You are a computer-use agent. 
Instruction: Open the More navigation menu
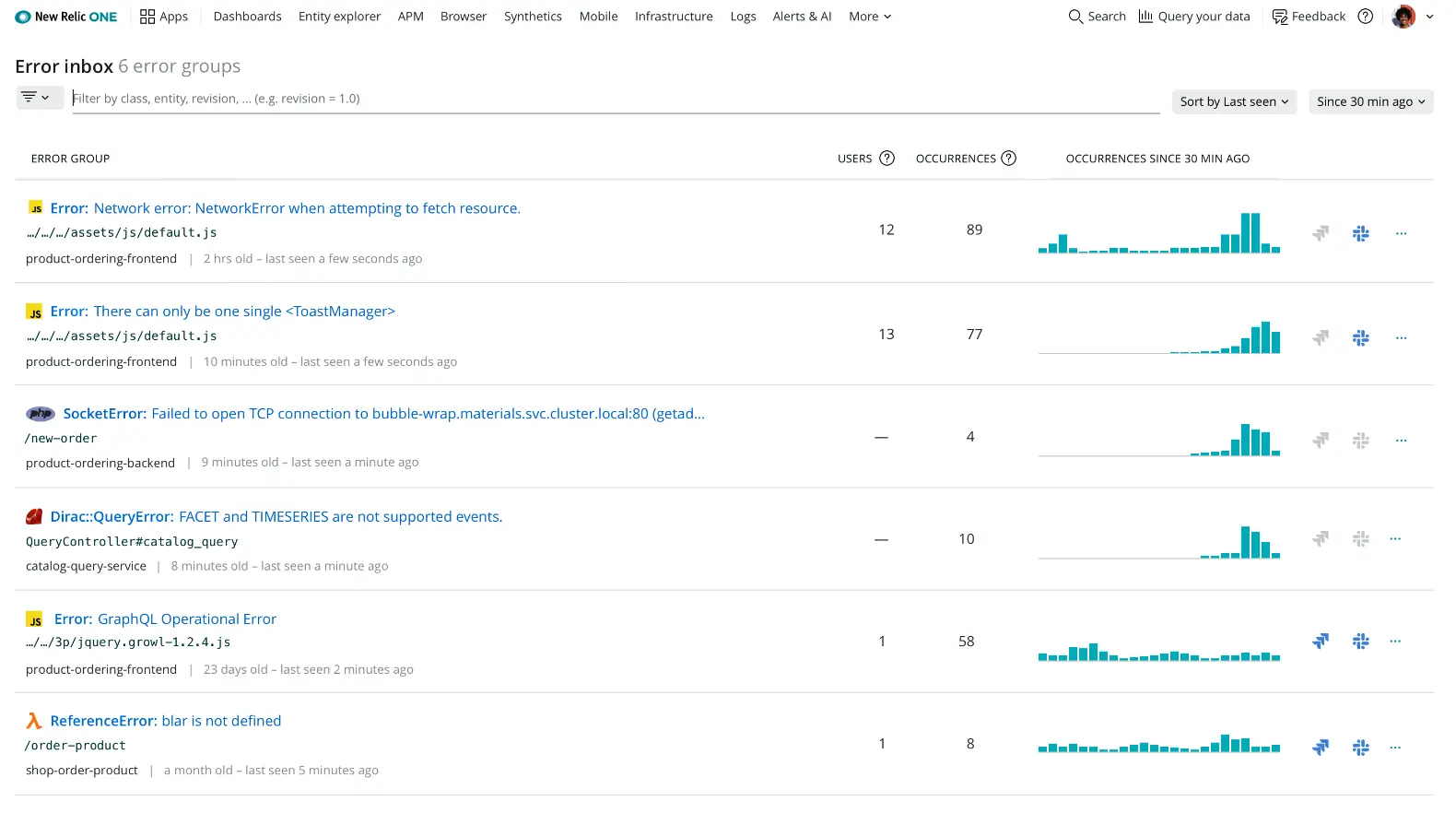(869, 17)
